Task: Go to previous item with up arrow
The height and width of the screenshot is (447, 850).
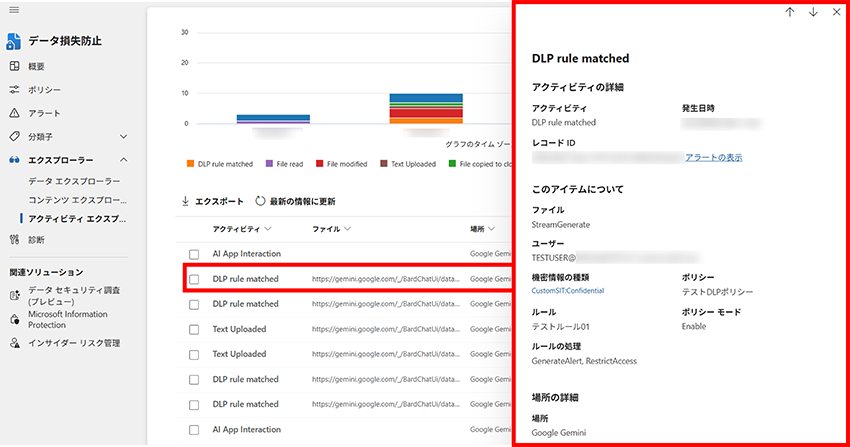Action: 790,12
